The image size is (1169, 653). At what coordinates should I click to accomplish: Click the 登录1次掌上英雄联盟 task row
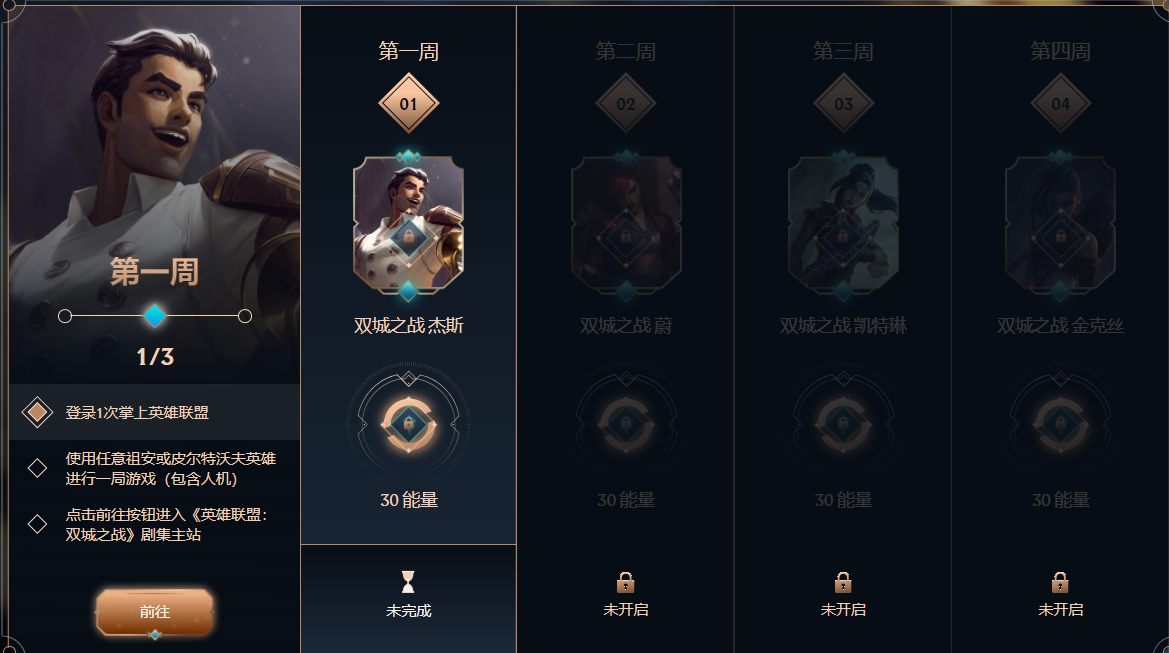click(x=155, y=412)
